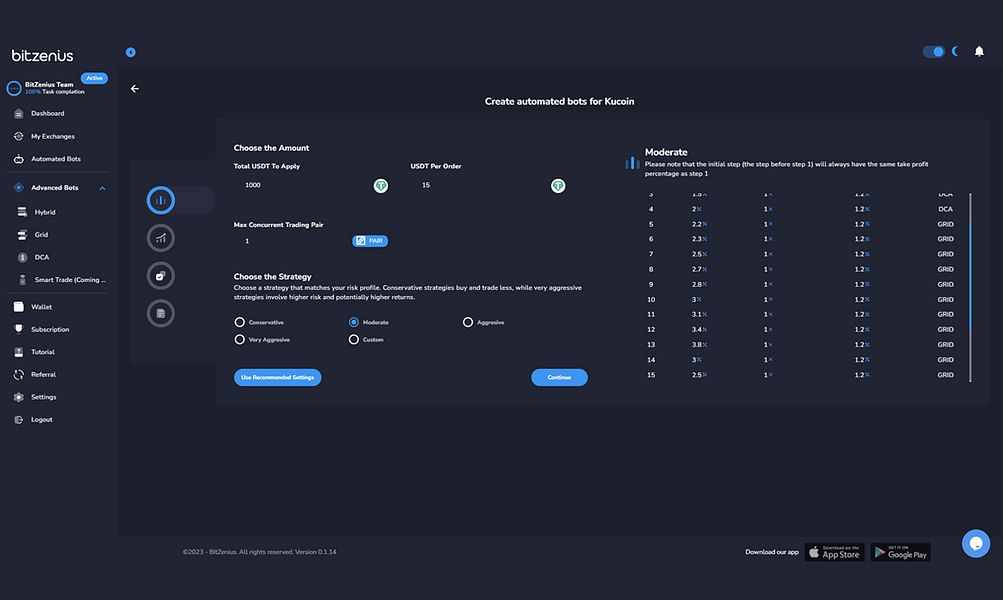
Task: Click the My Exchanges icon
Action: click(x=19, y=136)
